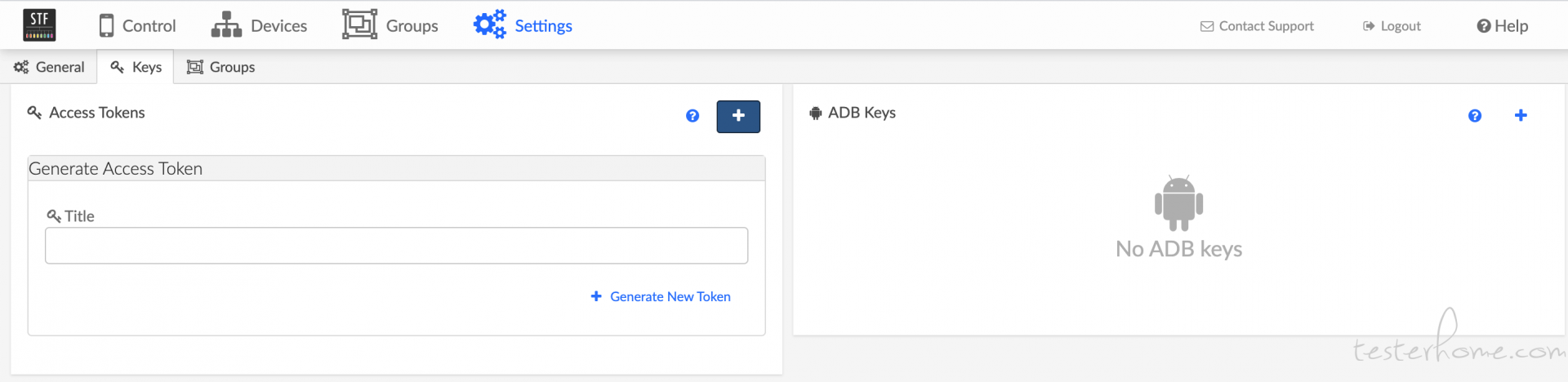Open ADB Keys help question icon
This screenshot has height=382, width=1568.
coord(1475,116)
